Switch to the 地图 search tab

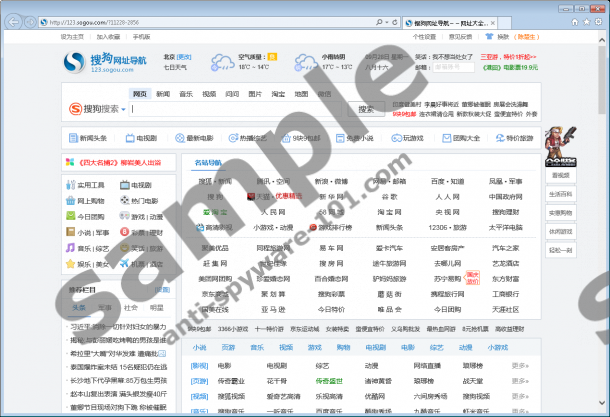[x=301, y=93]
